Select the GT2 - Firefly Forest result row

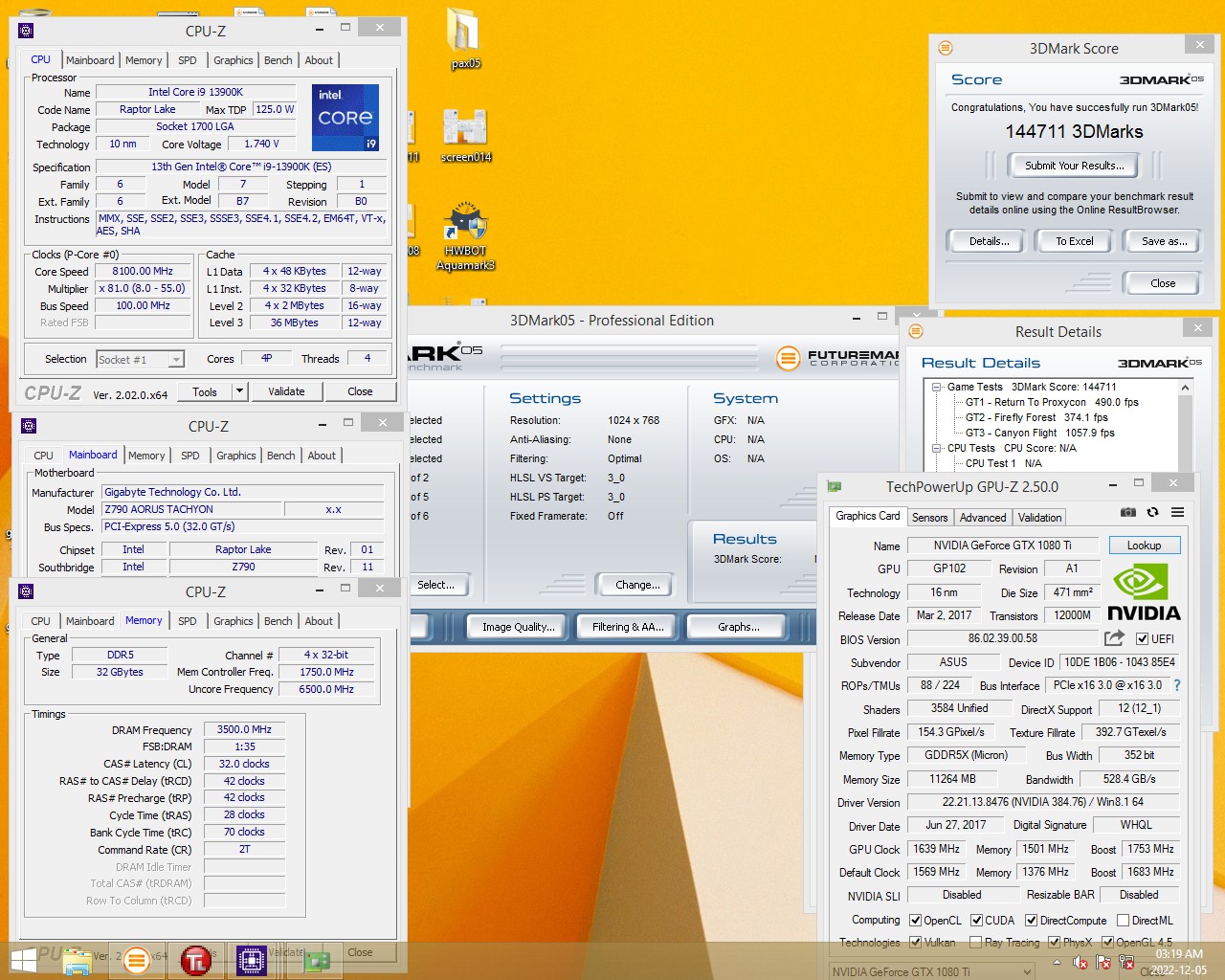(1036, 417)
